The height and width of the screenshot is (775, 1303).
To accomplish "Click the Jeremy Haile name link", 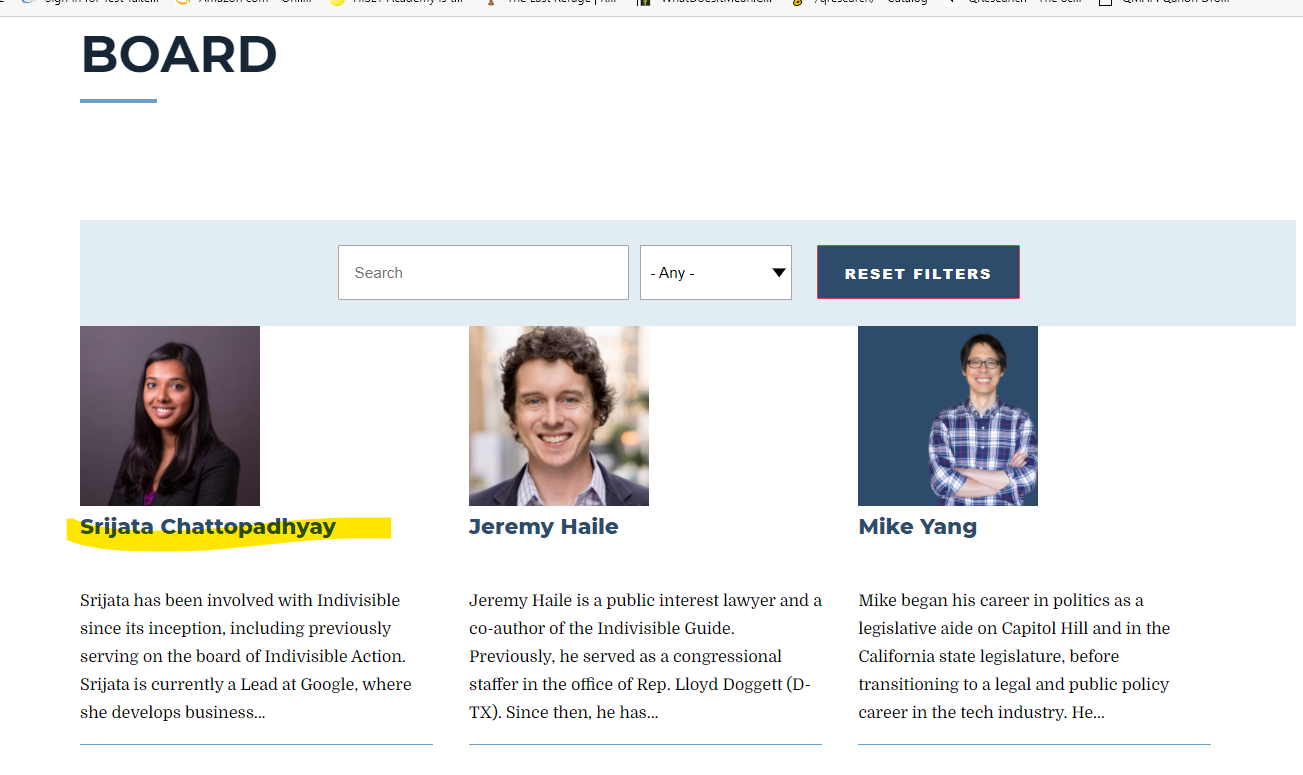I will [544, 527].
